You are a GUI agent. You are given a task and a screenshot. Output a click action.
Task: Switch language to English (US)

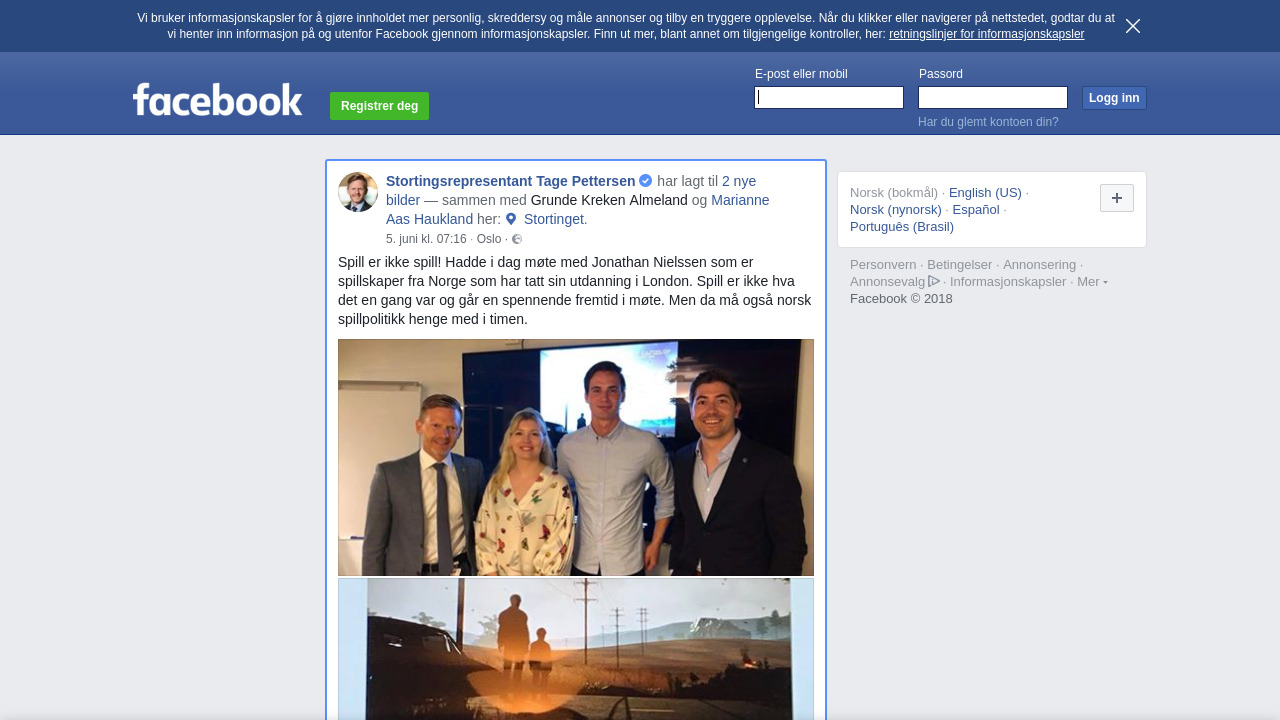coord(985,192)
